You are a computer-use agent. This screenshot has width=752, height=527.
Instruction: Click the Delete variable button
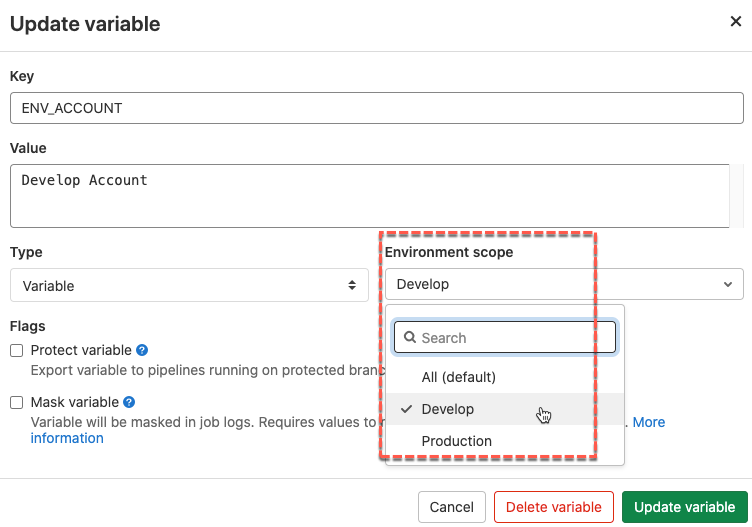[554, 507]
